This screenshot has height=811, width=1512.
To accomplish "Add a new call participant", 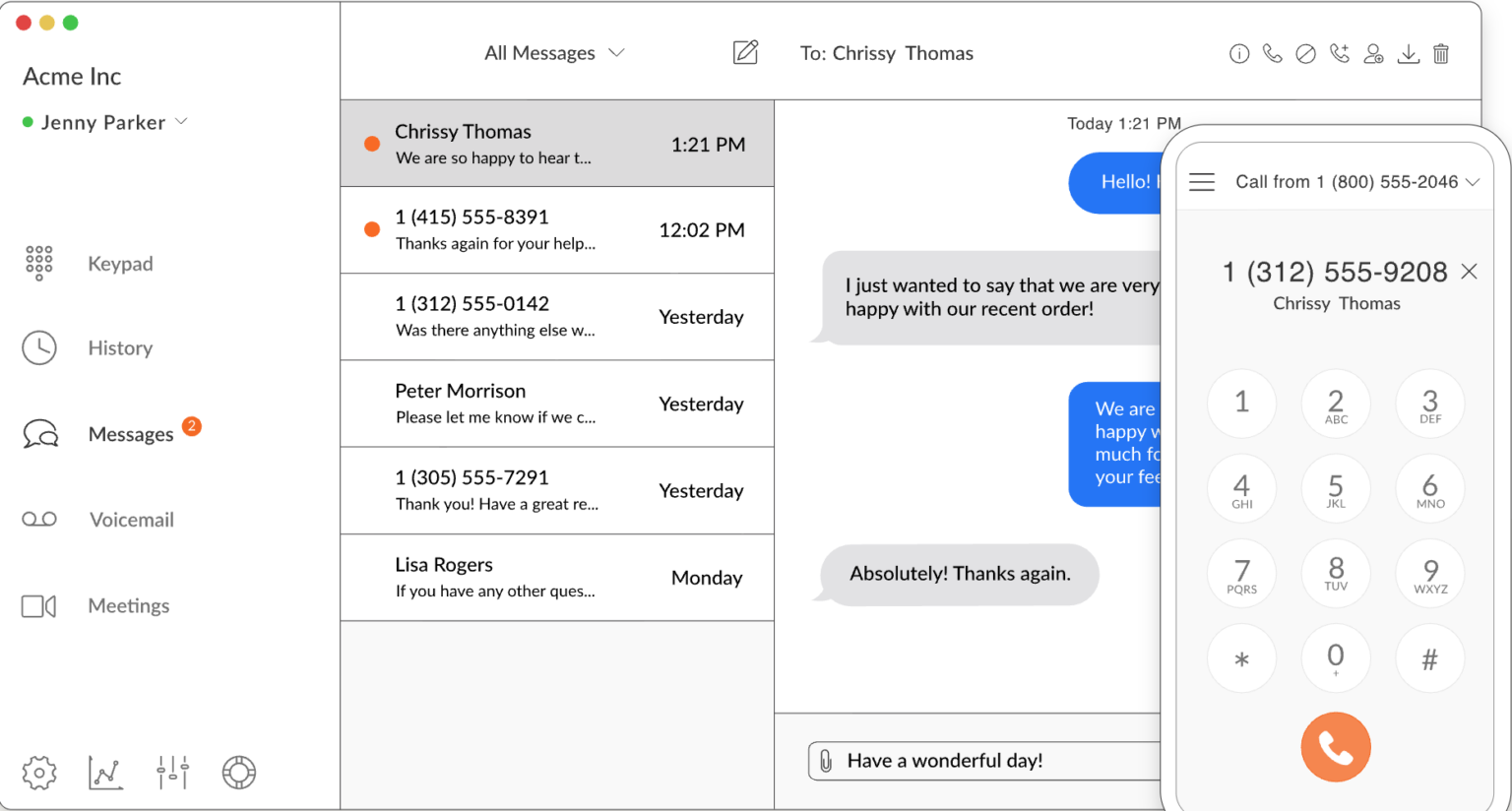I will pos(1339,53).
